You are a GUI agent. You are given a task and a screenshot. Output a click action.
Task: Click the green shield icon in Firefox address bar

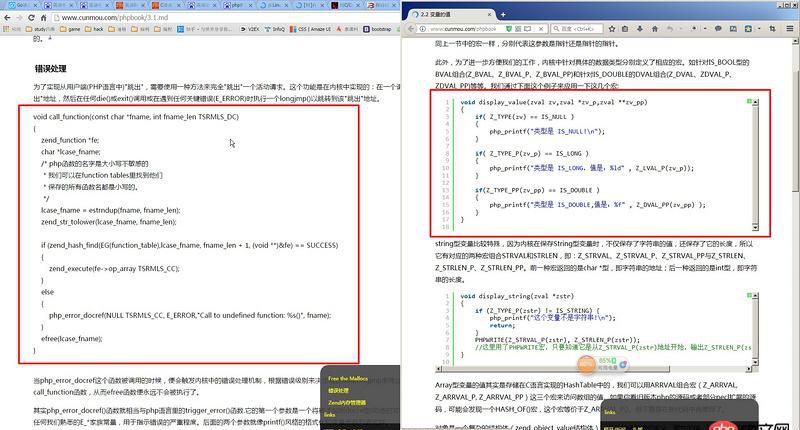(x=509, y=29)
